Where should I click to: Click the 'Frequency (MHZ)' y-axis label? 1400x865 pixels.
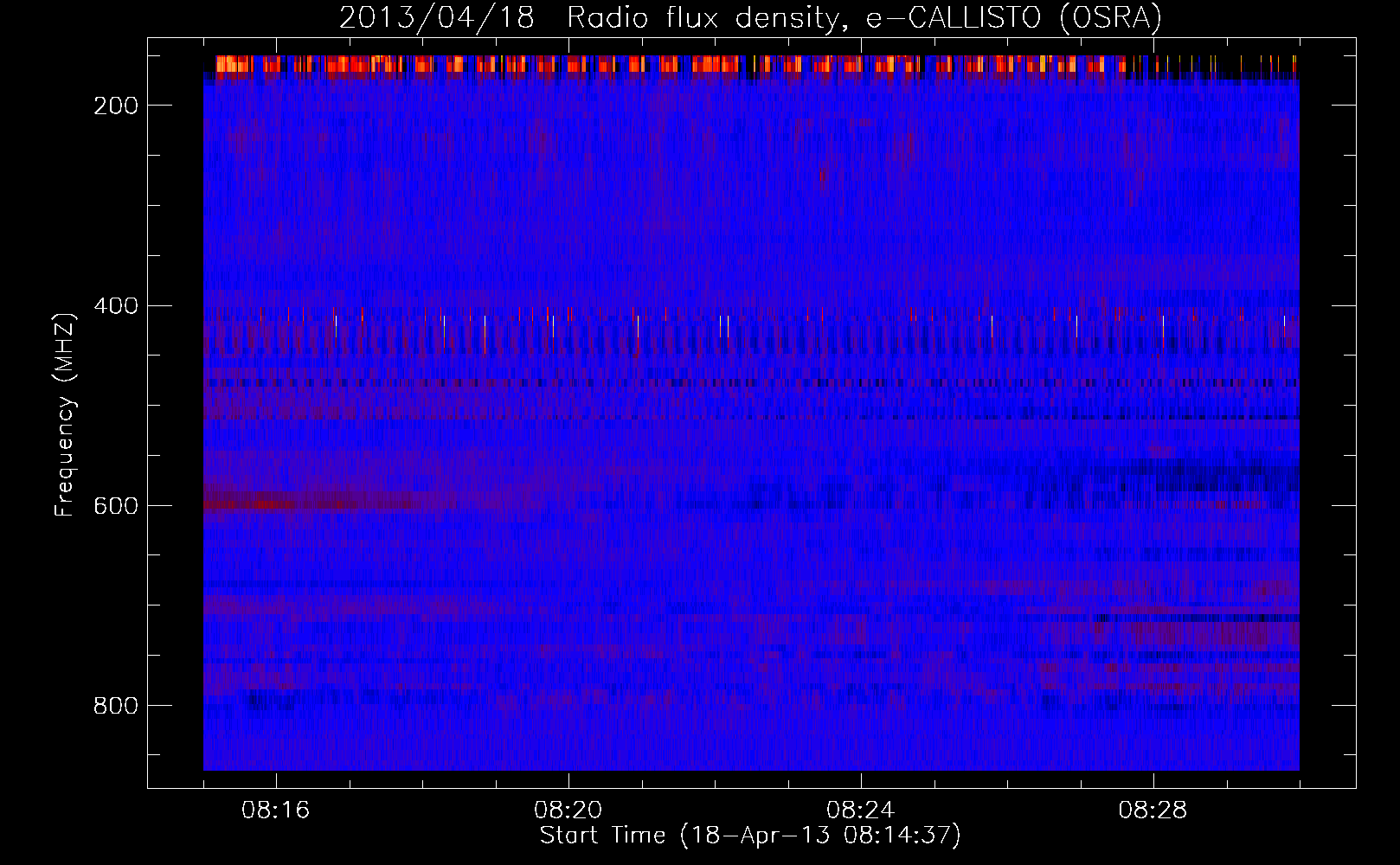tap(65, 414)
